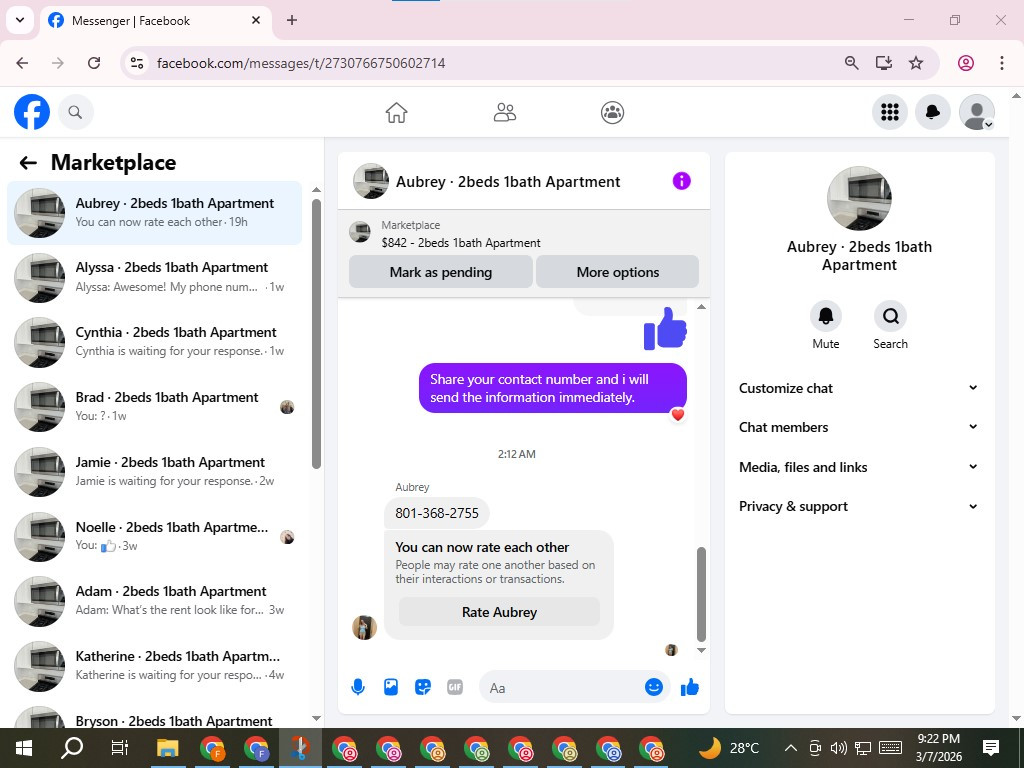Open Brad 2beds 1bath conversation
1024x768 pixels.
[x=155, y=406]
